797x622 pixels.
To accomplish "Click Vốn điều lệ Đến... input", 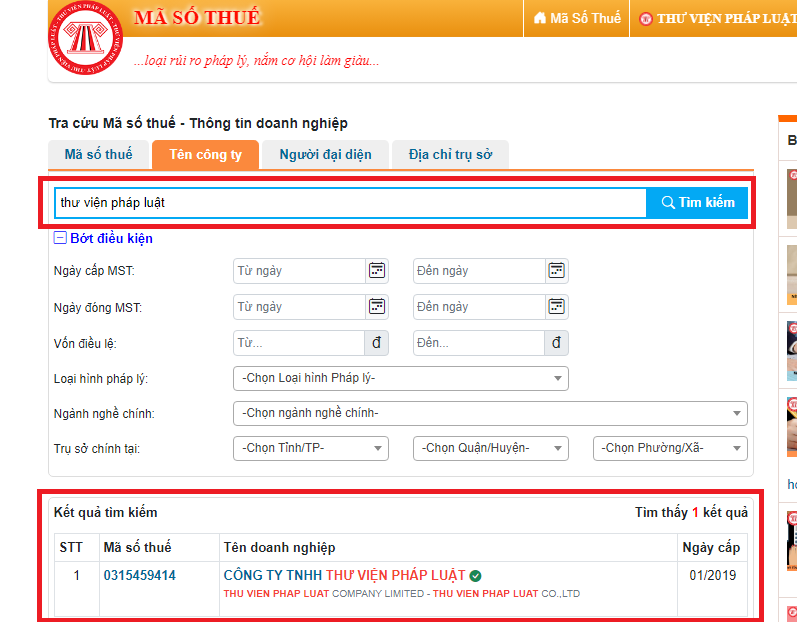I will click(x=479, y=343).
